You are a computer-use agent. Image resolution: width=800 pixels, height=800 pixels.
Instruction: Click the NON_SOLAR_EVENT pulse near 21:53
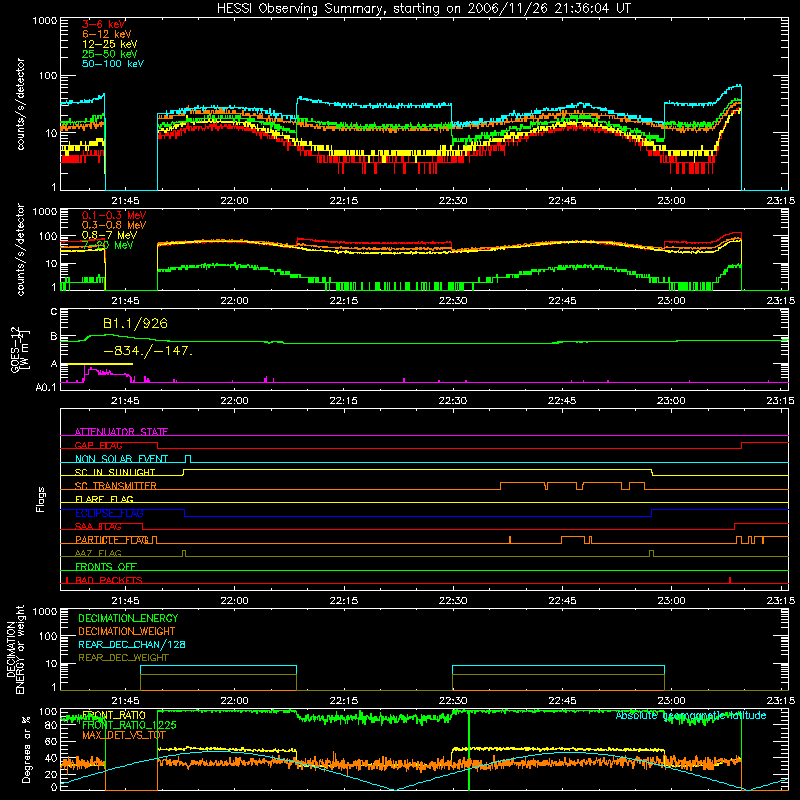click(x=188, y=459)
